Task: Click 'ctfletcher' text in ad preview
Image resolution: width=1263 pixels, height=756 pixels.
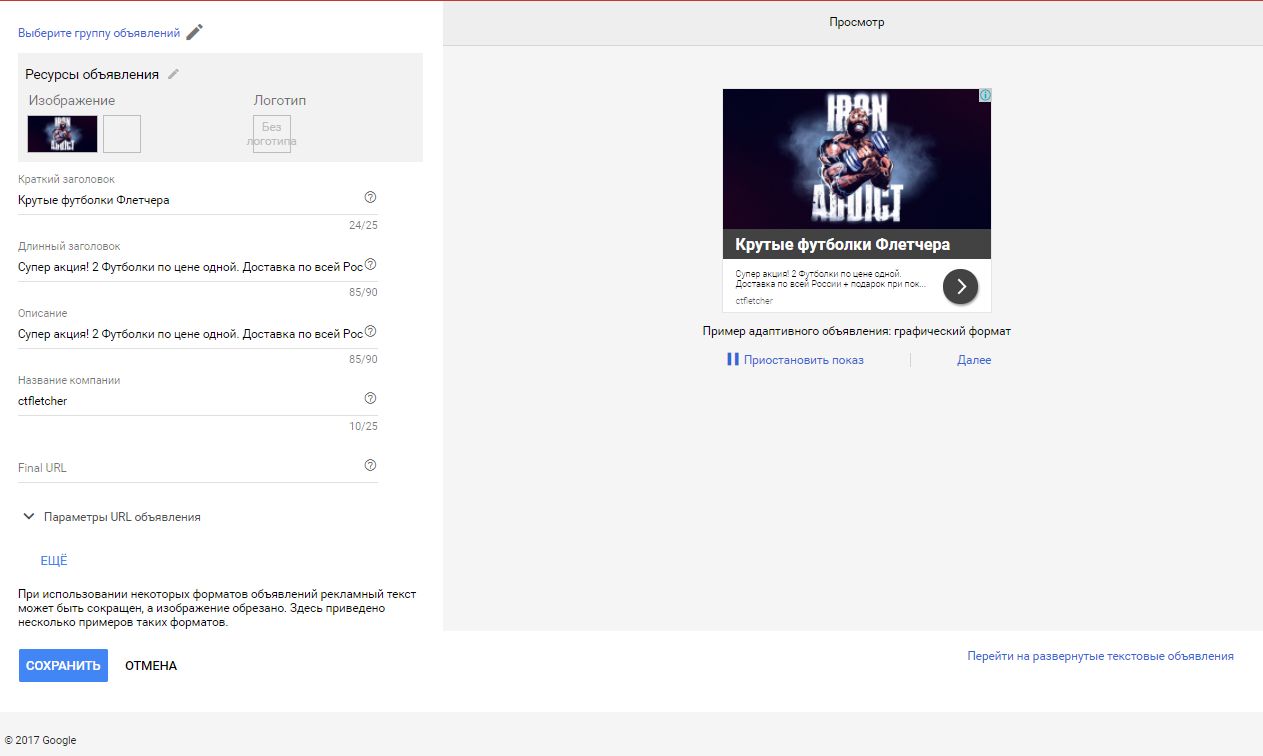Action: [x=754, y=300]
